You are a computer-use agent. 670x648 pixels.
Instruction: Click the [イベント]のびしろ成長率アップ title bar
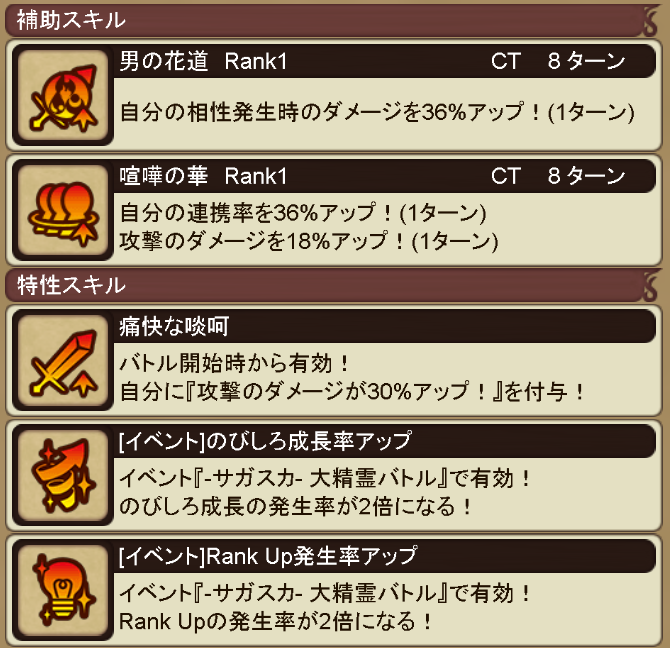click(385, 441)
